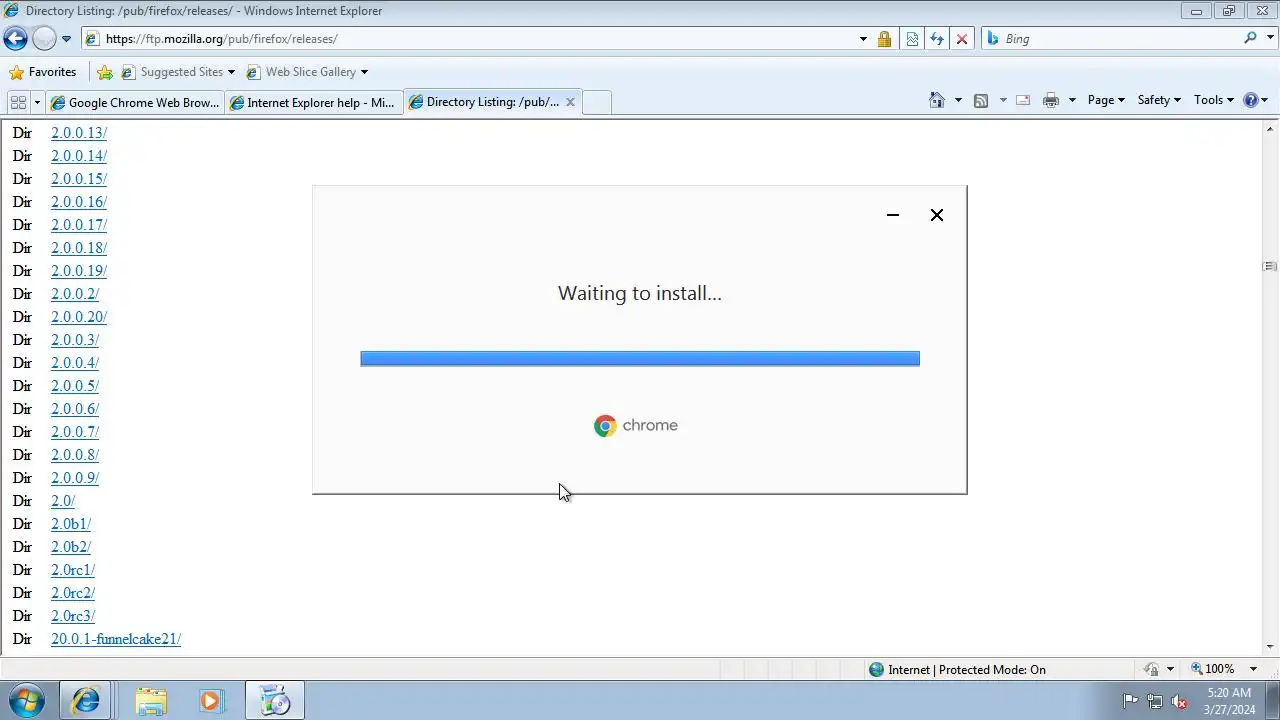The height and width of the screenshot is (720, 1280).
Task: Click the Home icon in command bar
Action: pos(937,100)
